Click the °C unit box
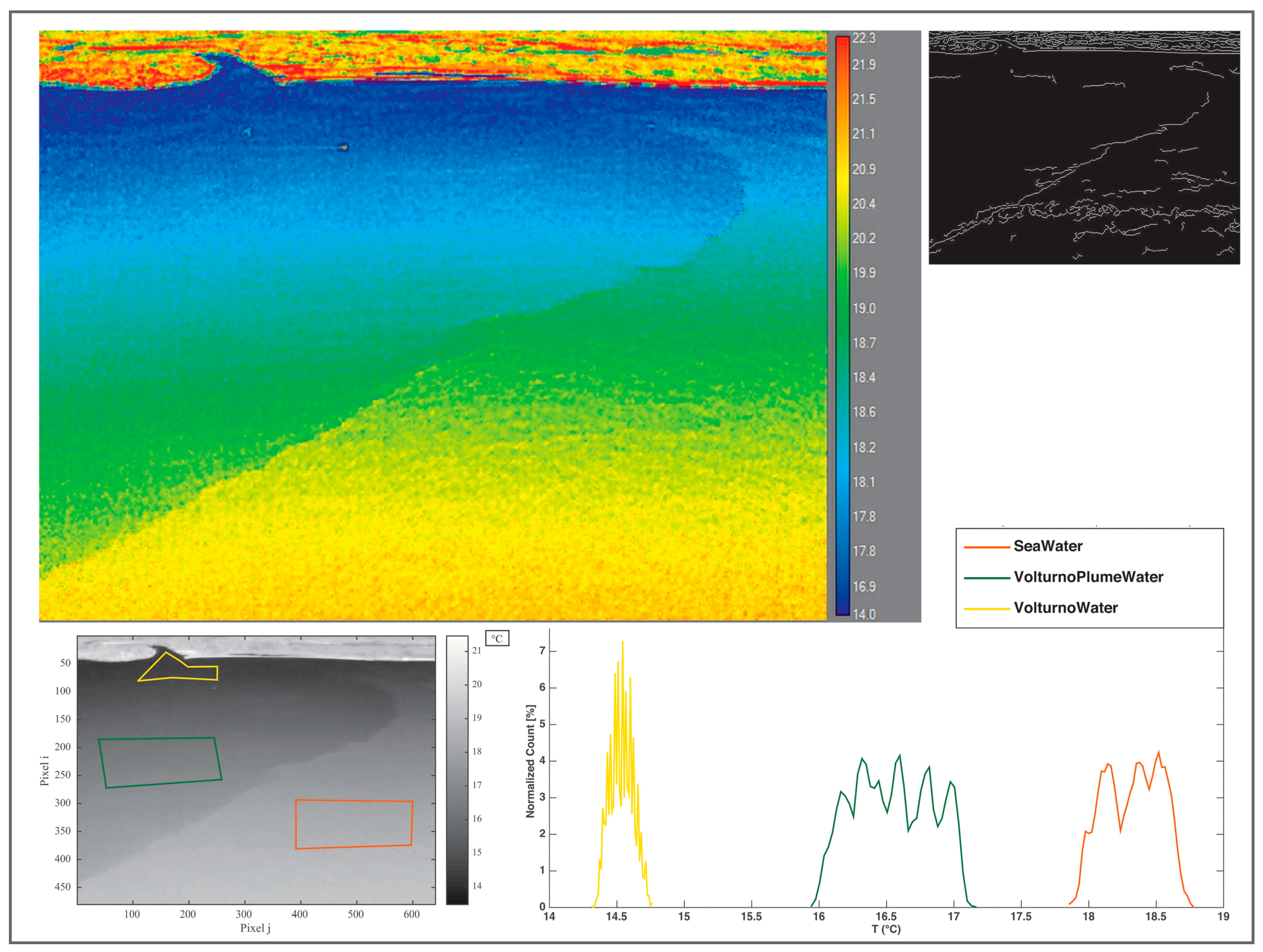 click(497, 638)
